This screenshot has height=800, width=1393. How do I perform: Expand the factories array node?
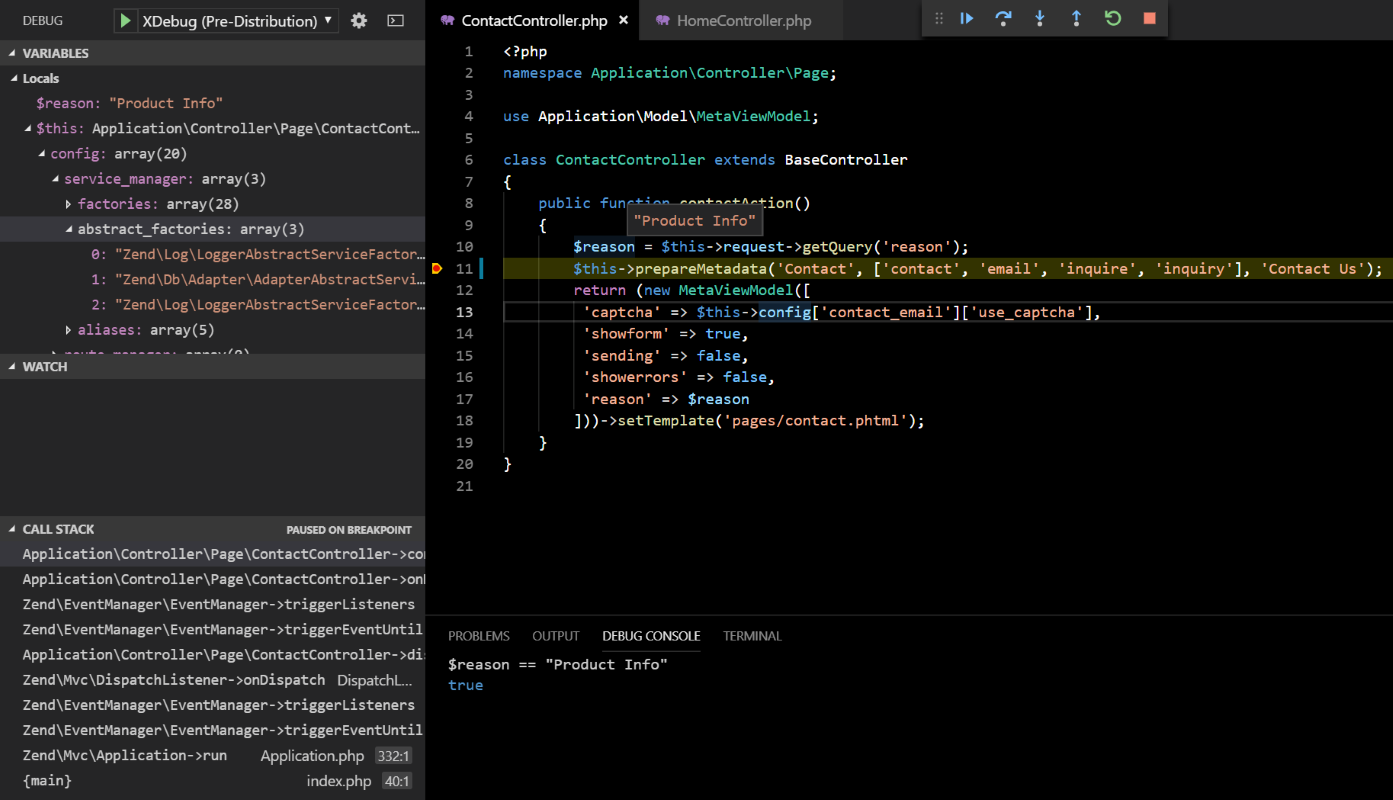click(69, 204)
